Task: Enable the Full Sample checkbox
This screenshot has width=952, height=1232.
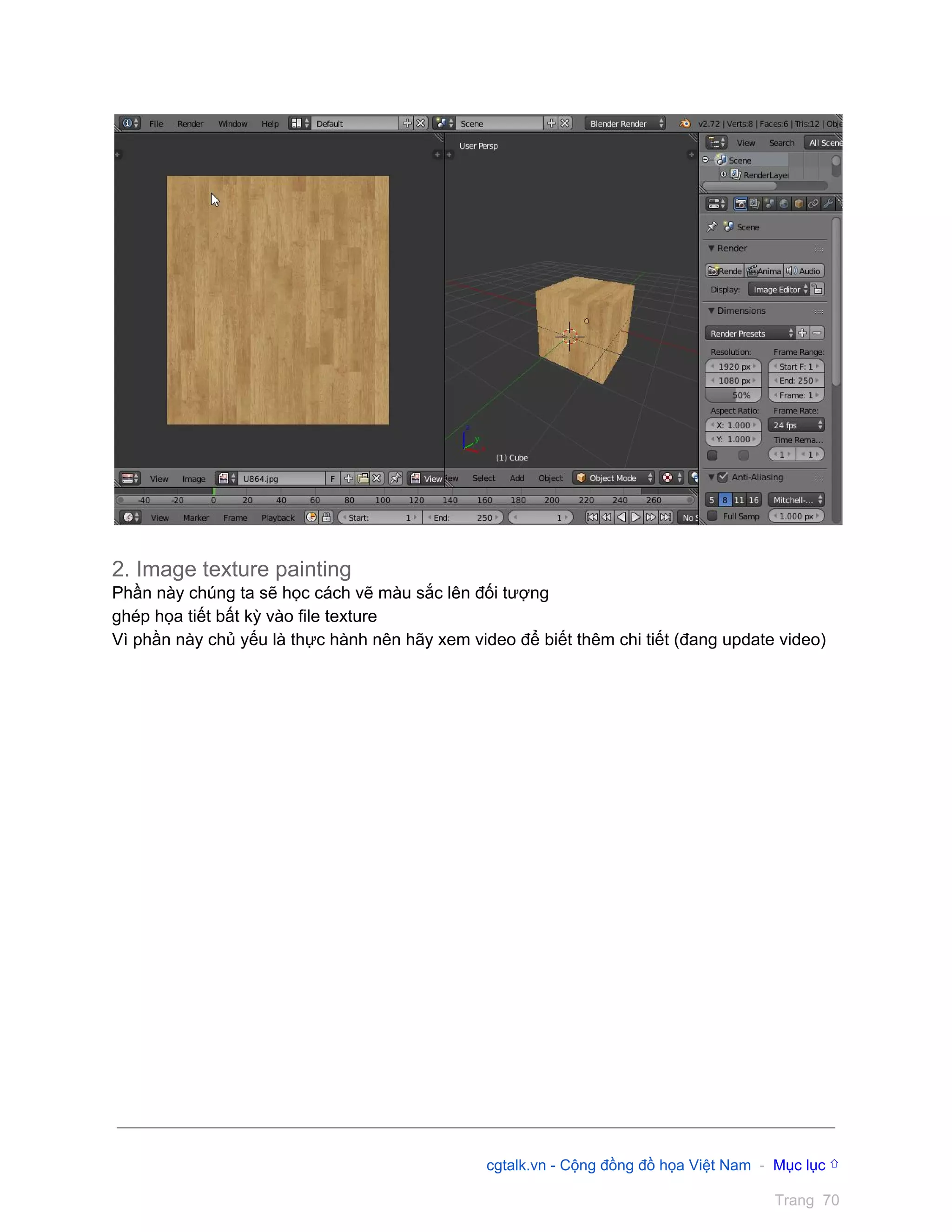Action: point(712,516)
